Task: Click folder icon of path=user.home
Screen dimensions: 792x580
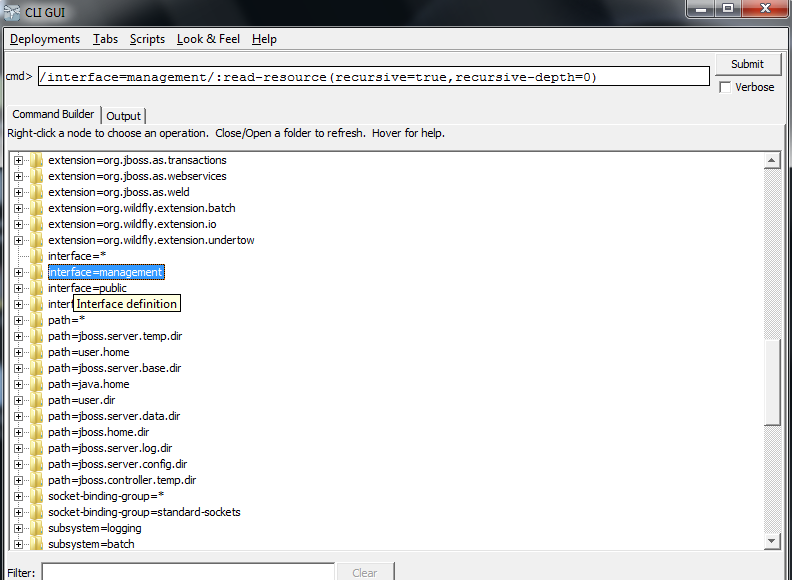Action: 36,352
